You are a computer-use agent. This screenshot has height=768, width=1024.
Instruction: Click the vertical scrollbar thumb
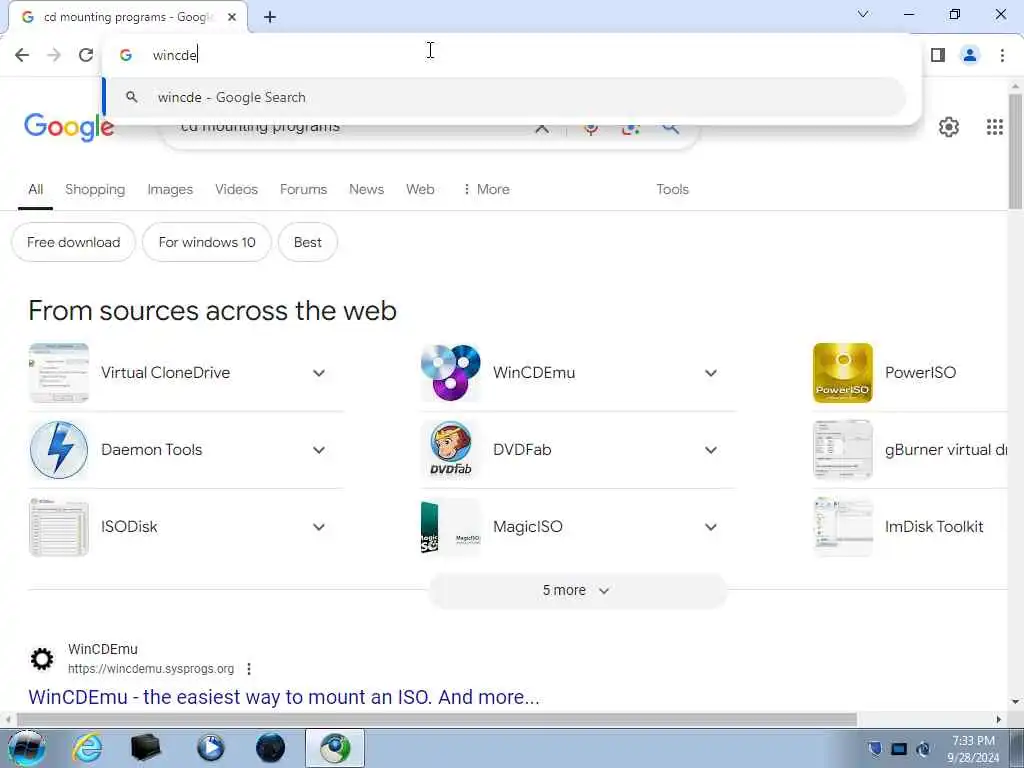(x=1015, y=152)
